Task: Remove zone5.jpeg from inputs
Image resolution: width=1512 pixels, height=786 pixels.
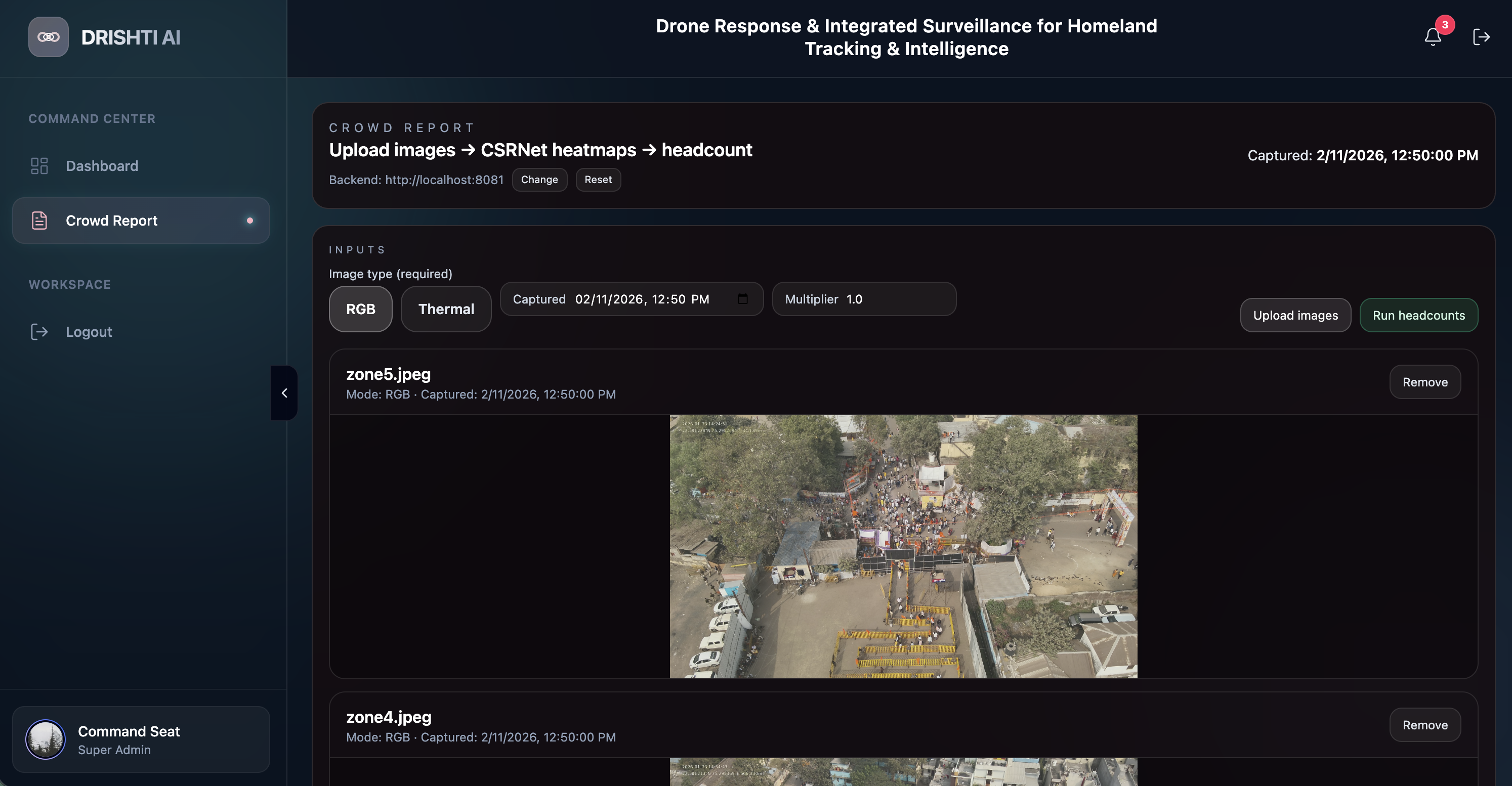Action: pyautogui.click(x=1425, y=382)
